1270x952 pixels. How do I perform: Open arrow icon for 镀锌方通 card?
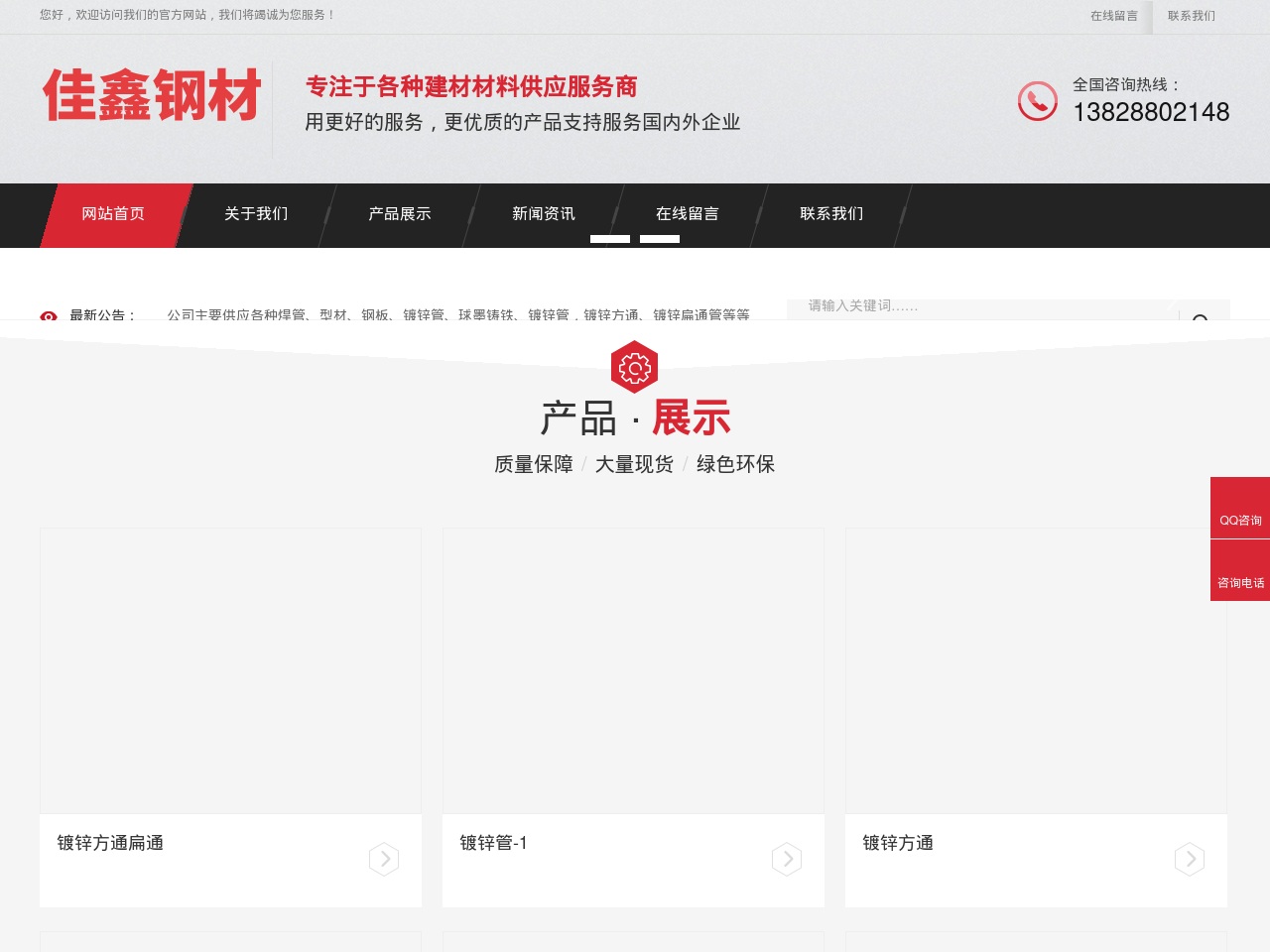click(1190, 859)
